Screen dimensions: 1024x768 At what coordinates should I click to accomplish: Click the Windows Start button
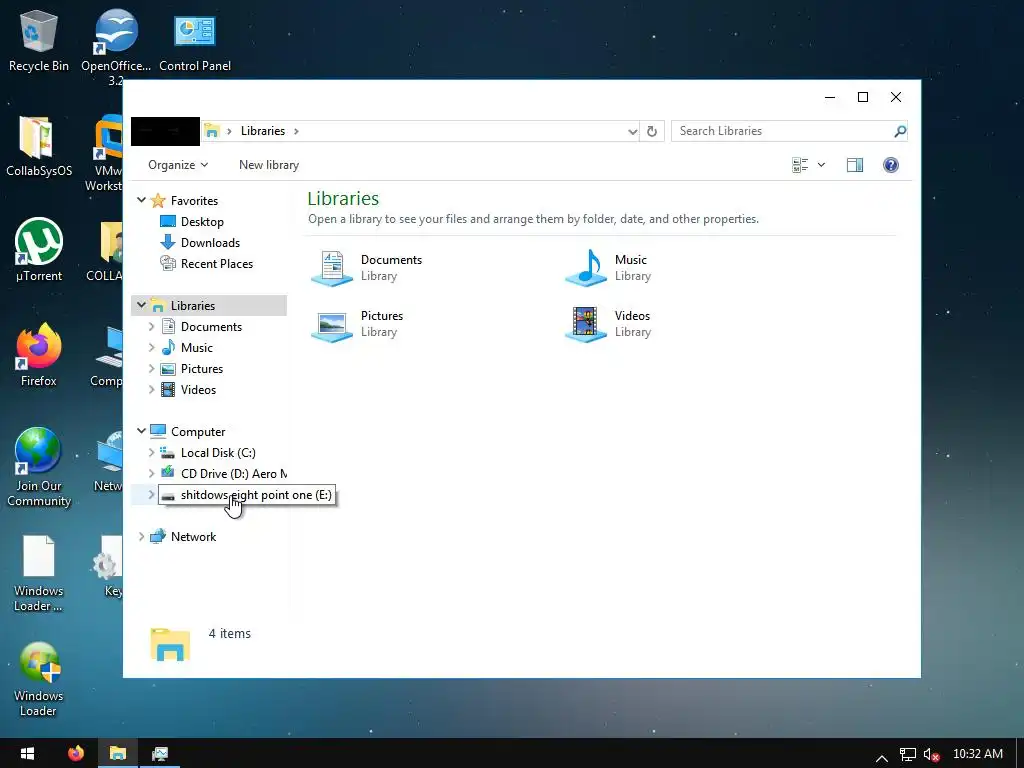pyautogui.click(x=27, y=753)
